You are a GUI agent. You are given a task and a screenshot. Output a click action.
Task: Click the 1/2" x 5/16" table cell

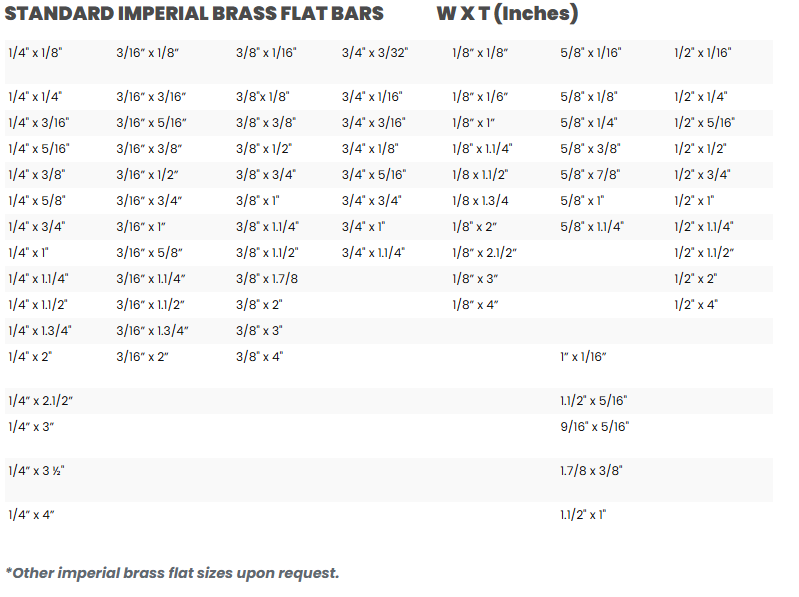pos(704,123)
